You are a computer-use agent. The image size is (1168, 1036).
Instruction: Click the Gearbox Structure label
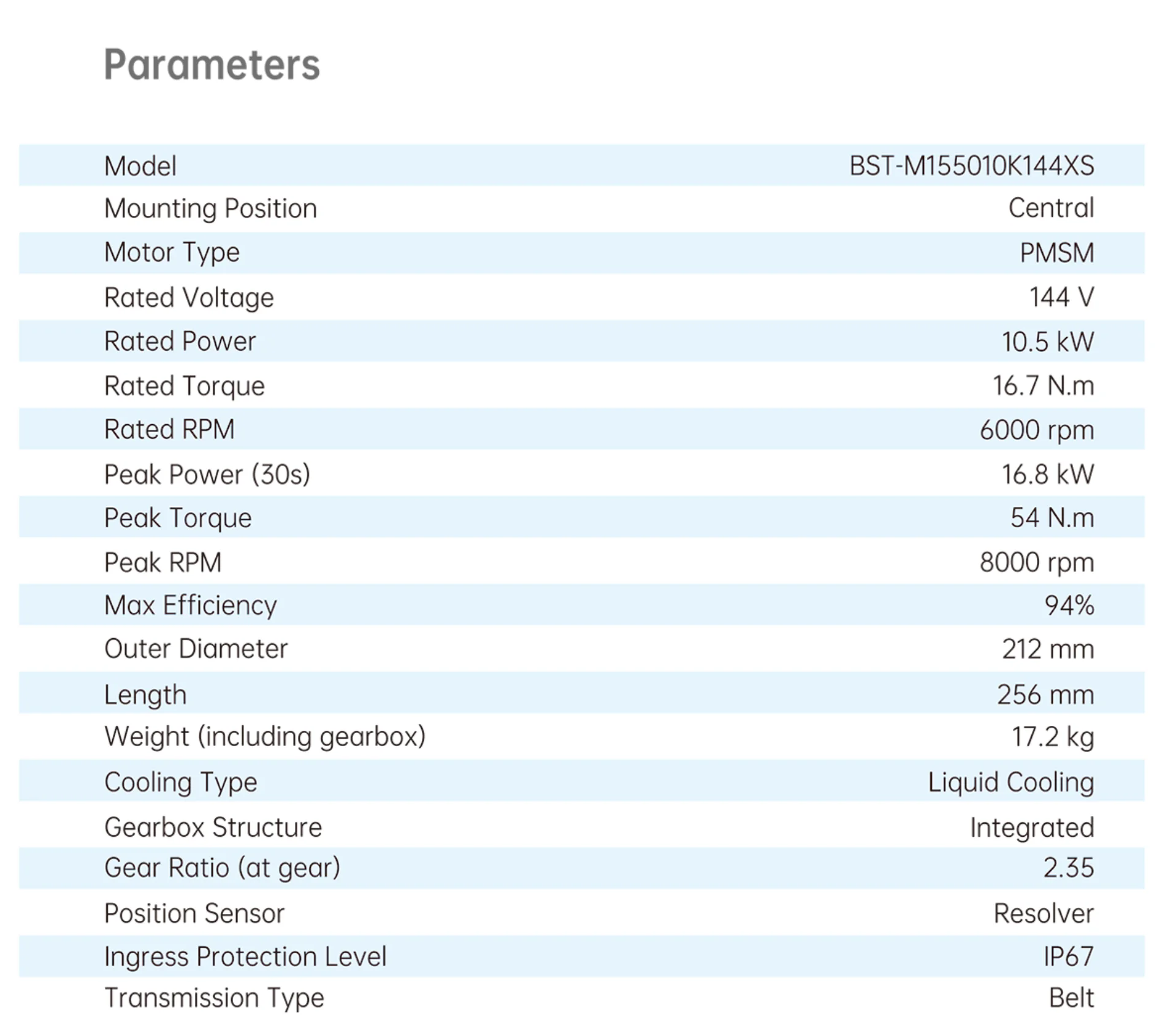point(213,828)
